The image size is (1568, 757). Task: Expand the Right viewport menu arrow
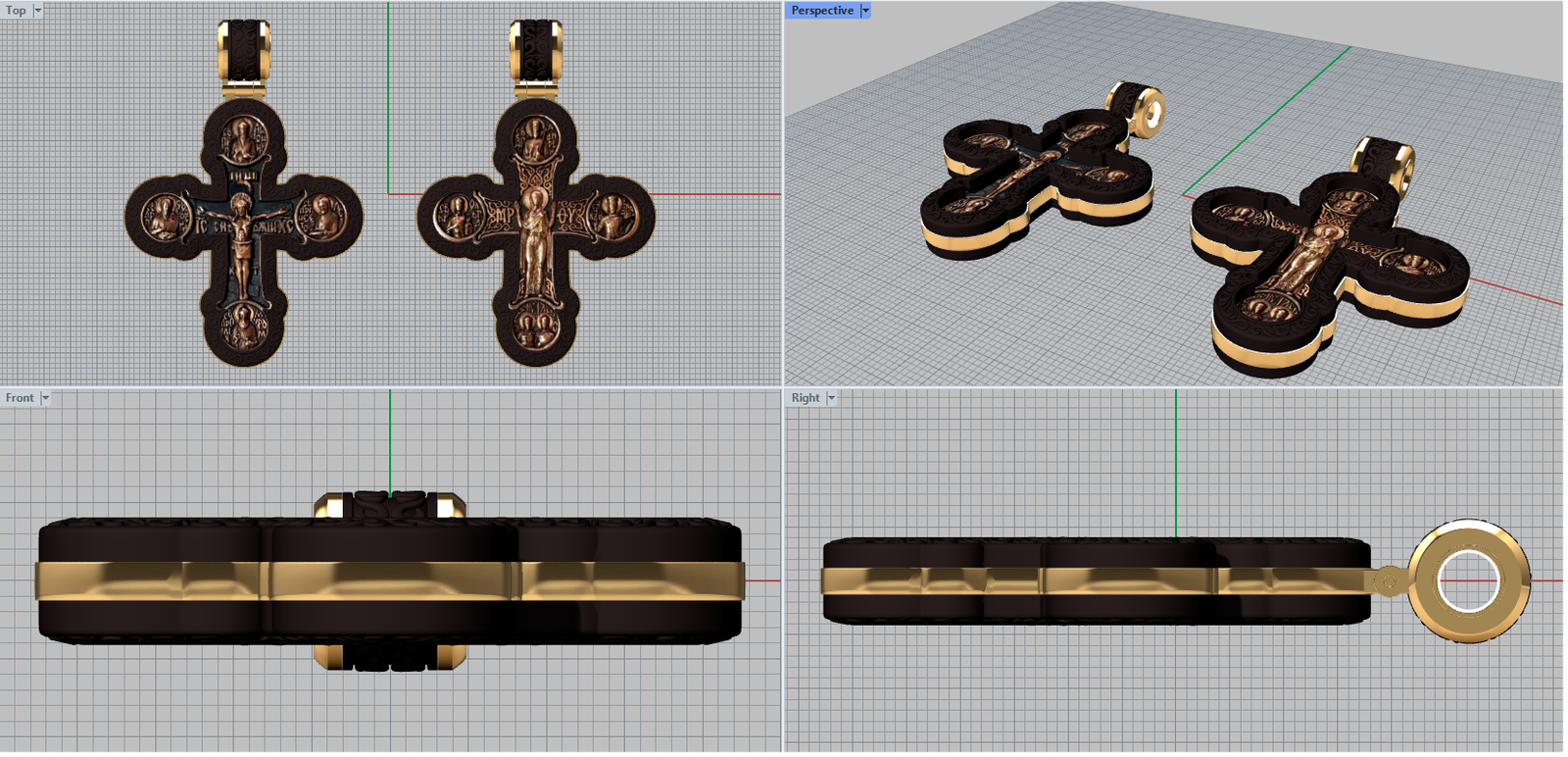click(x=831, y=398)
